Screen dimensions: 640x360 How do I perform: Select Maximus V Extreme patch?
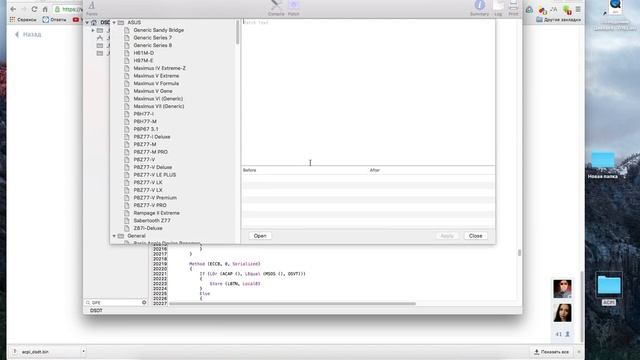(156, 76)
